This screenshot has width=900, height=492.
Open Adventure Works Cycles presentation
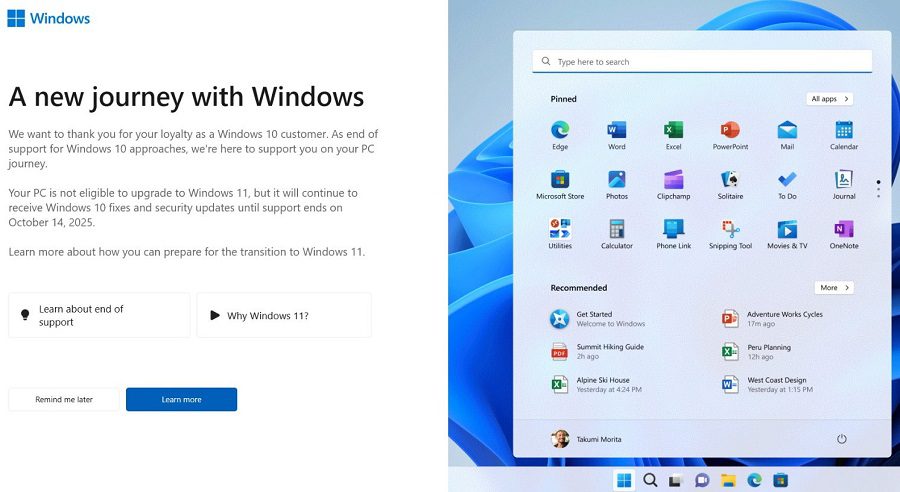[x=773, y=319]
